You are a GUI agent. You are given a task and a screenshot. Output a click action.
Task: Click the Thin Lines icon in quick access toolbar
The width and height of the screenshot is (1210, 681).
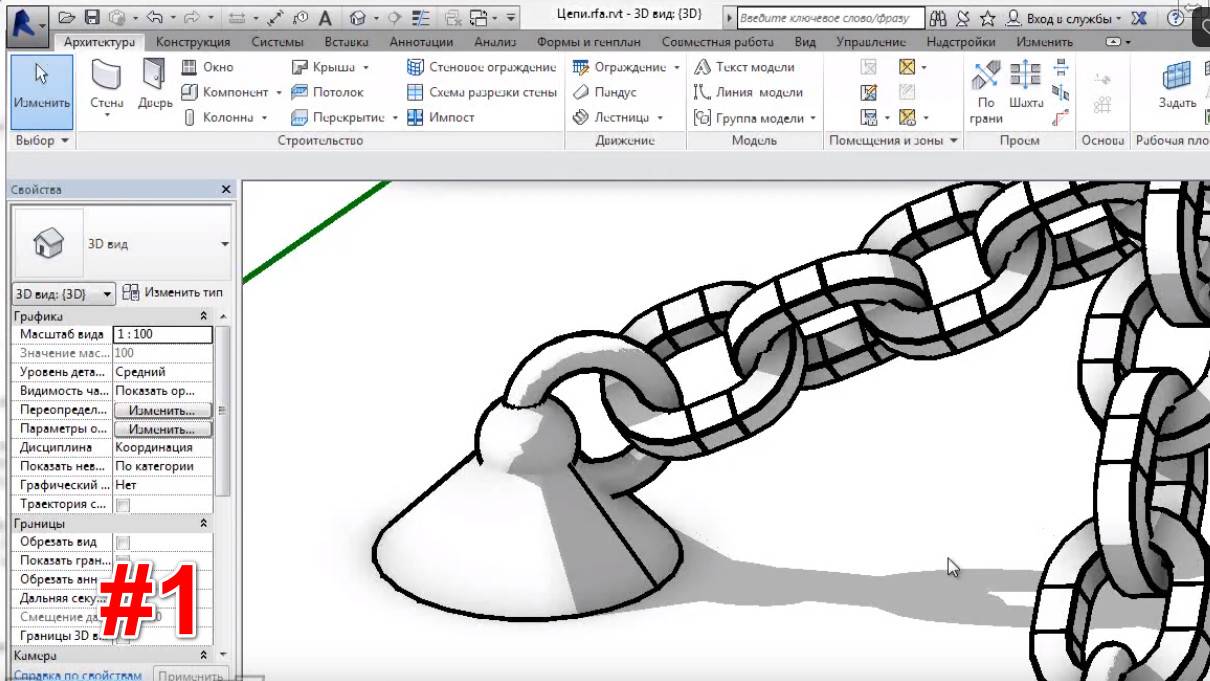[422, 18]
